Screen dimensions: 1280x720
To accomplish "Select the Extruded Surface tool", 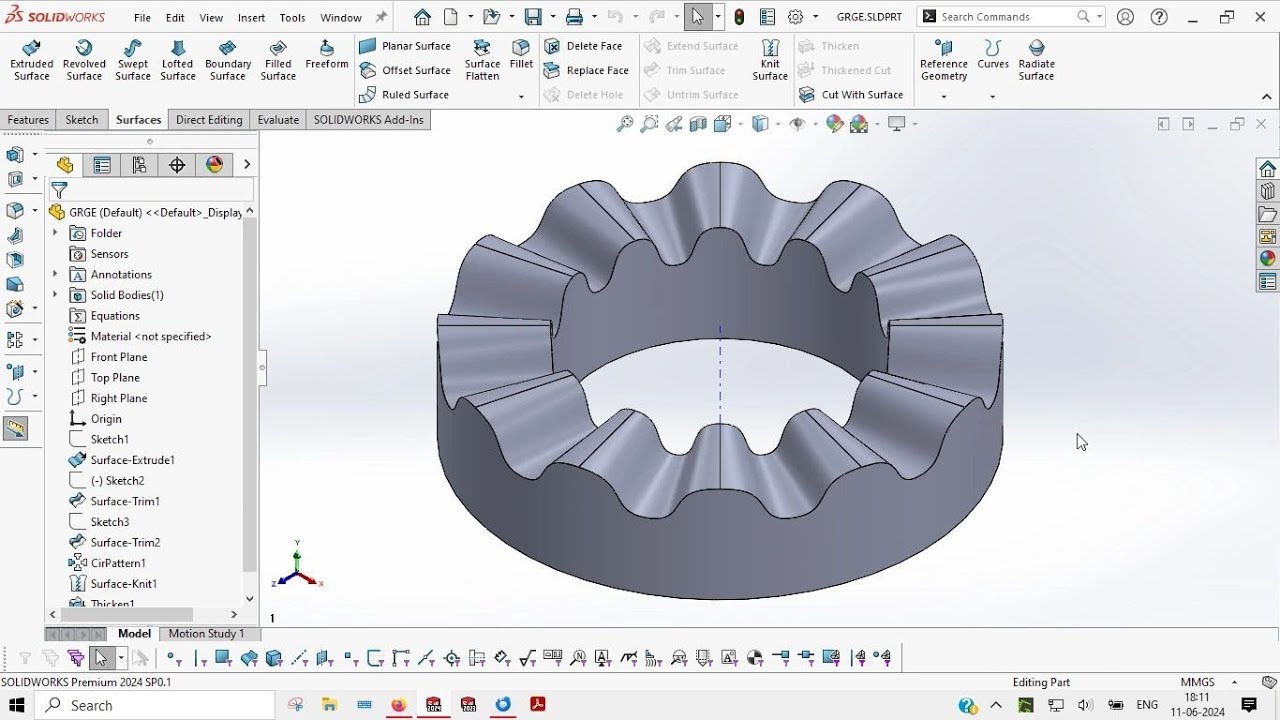I will [31, 61].
